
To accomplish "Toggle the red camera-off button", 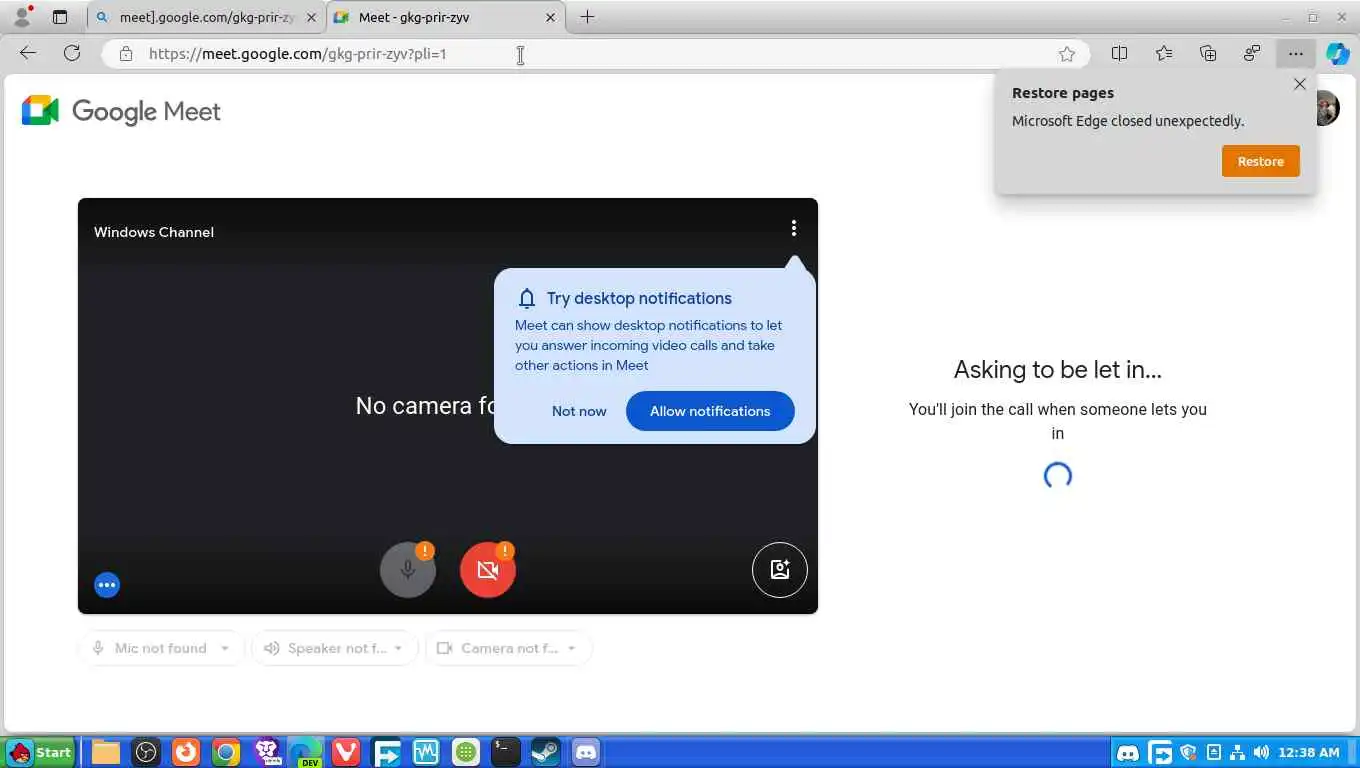I will tap(488, 570).
